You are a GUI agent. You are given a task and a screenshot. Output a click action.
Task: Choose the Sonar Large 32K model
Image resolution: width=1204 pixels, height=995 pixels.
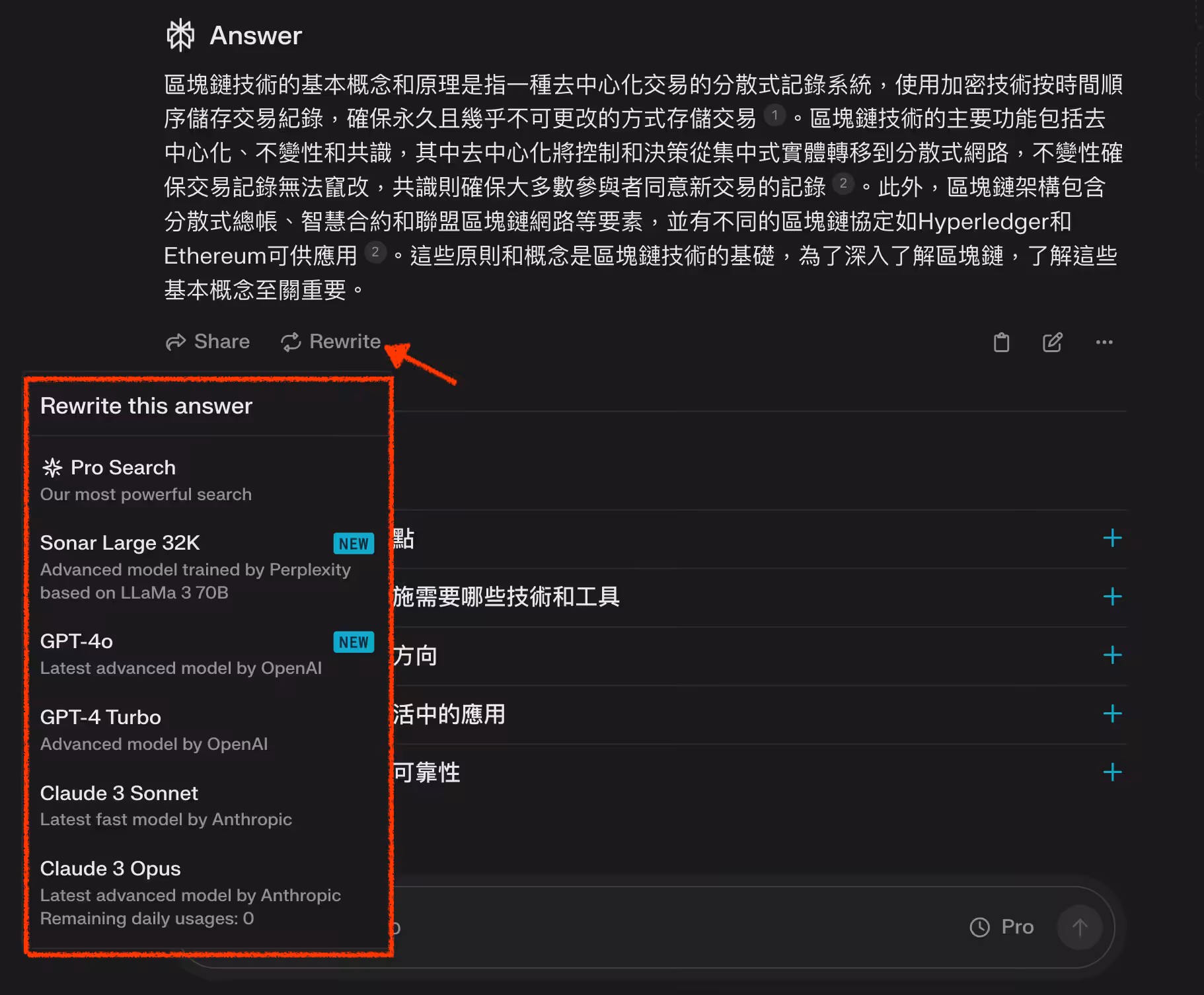click(207, 567)
